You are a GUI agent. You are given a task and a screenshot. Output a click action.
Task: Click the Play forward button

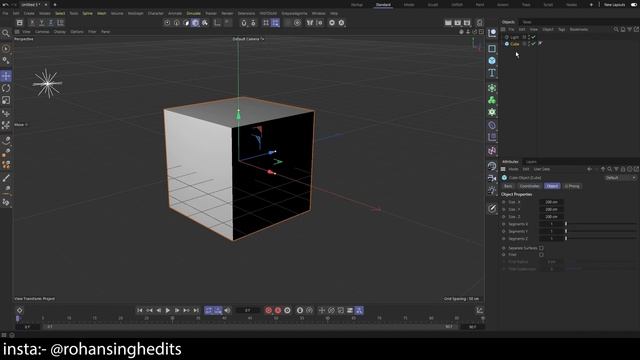coord(168,311)
